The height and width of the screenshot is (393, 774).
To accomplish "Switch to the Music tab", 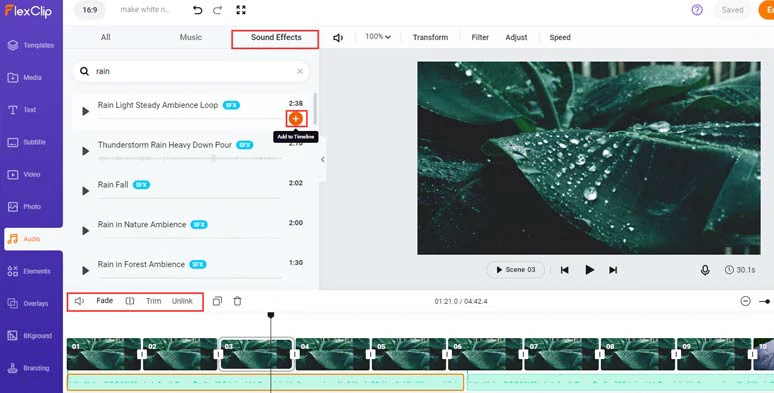I will click(x=191, y=37).
